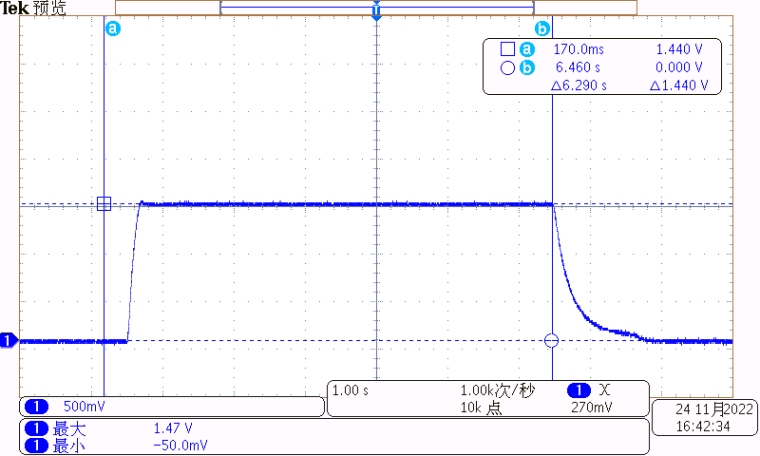Screen dimensions: 760x456
Task: Click the 1.00 s timebase readout
Action: coord(351,390)
